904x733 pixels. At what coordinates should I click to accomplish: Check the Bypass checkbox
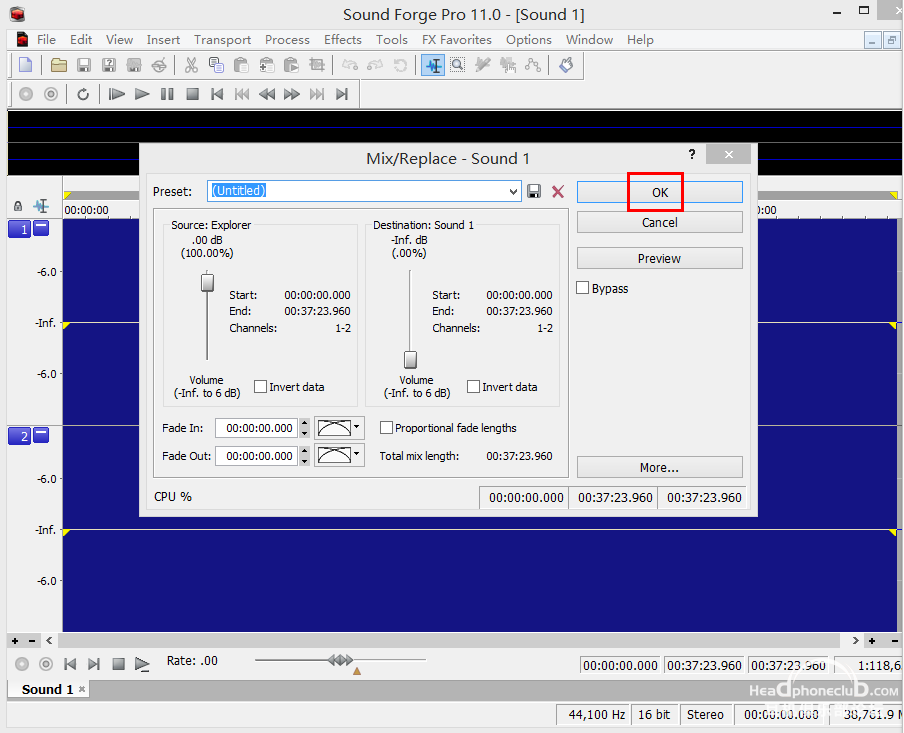[583, 288]
